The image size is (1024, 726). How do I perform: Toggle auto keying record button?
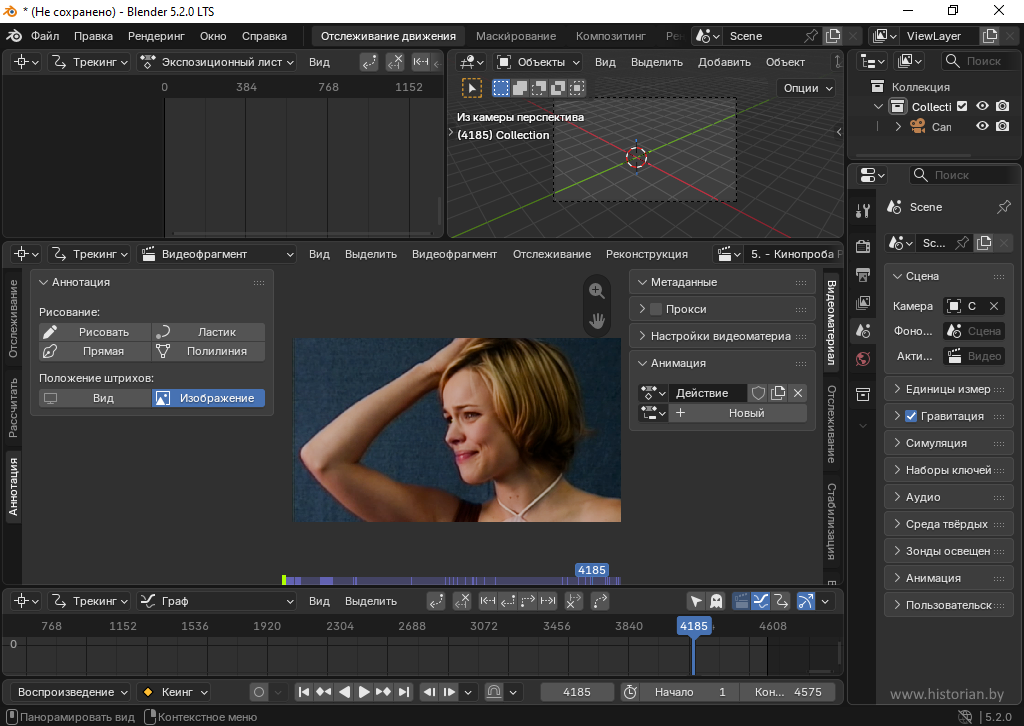pyautogui.click(x=259, y=692)
